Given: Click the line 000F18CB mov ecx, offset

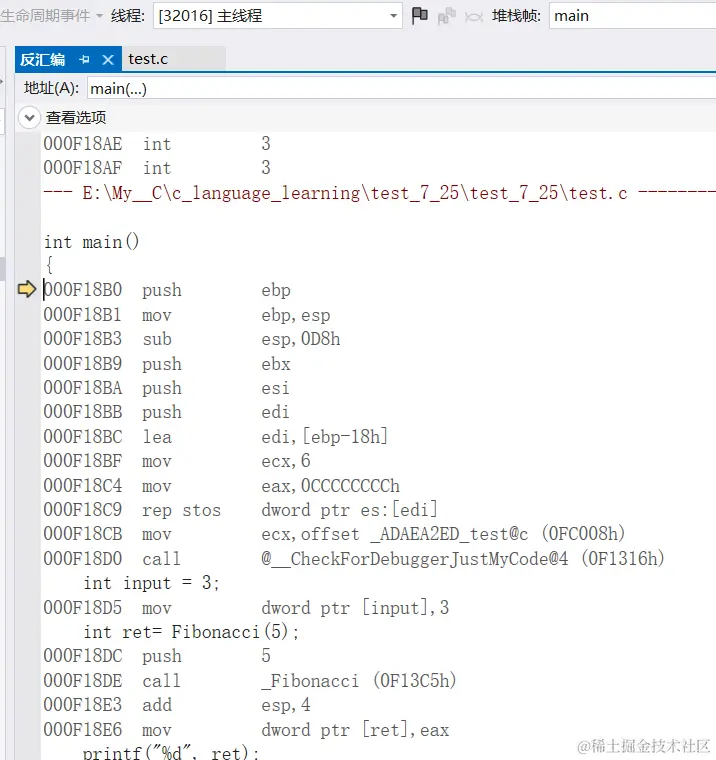Looking at the screenshot, I should click(334, 534).
